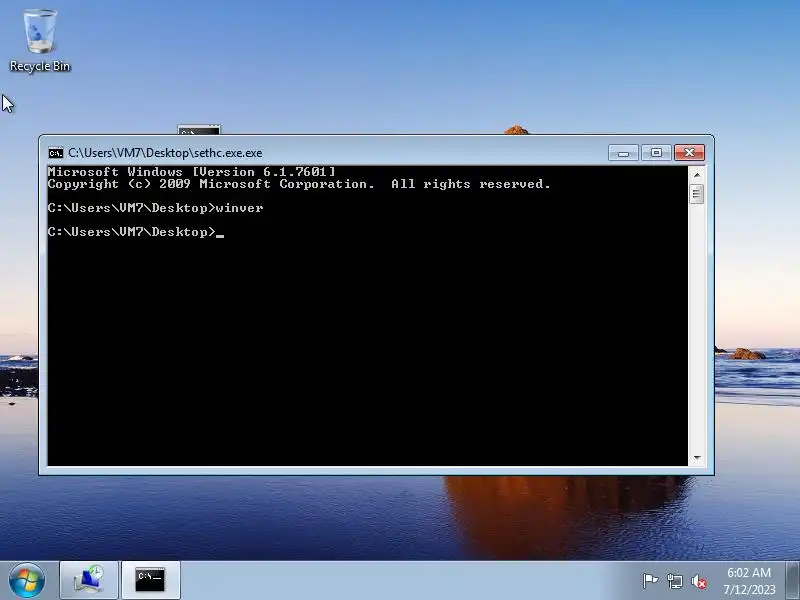The width and height of the screenshot is (800, 600).
Task: Close the sethc.exe.exe console window
Action: tap(689, 153)
